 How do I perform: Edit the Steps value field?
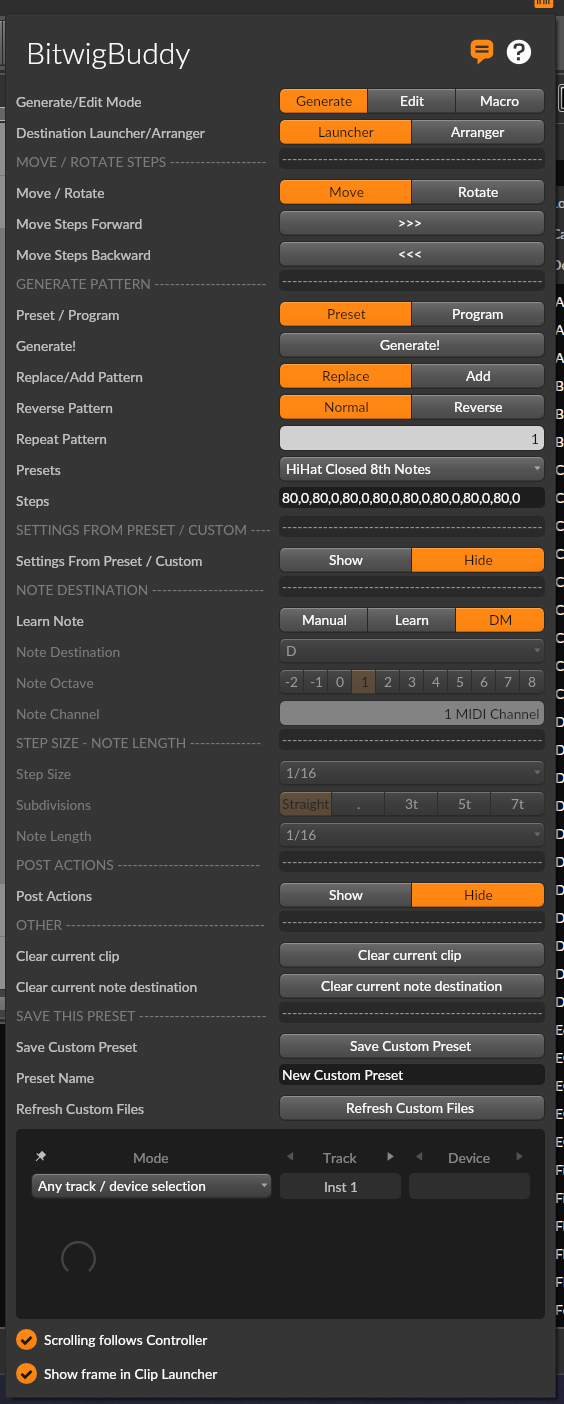tap(412, 498)
